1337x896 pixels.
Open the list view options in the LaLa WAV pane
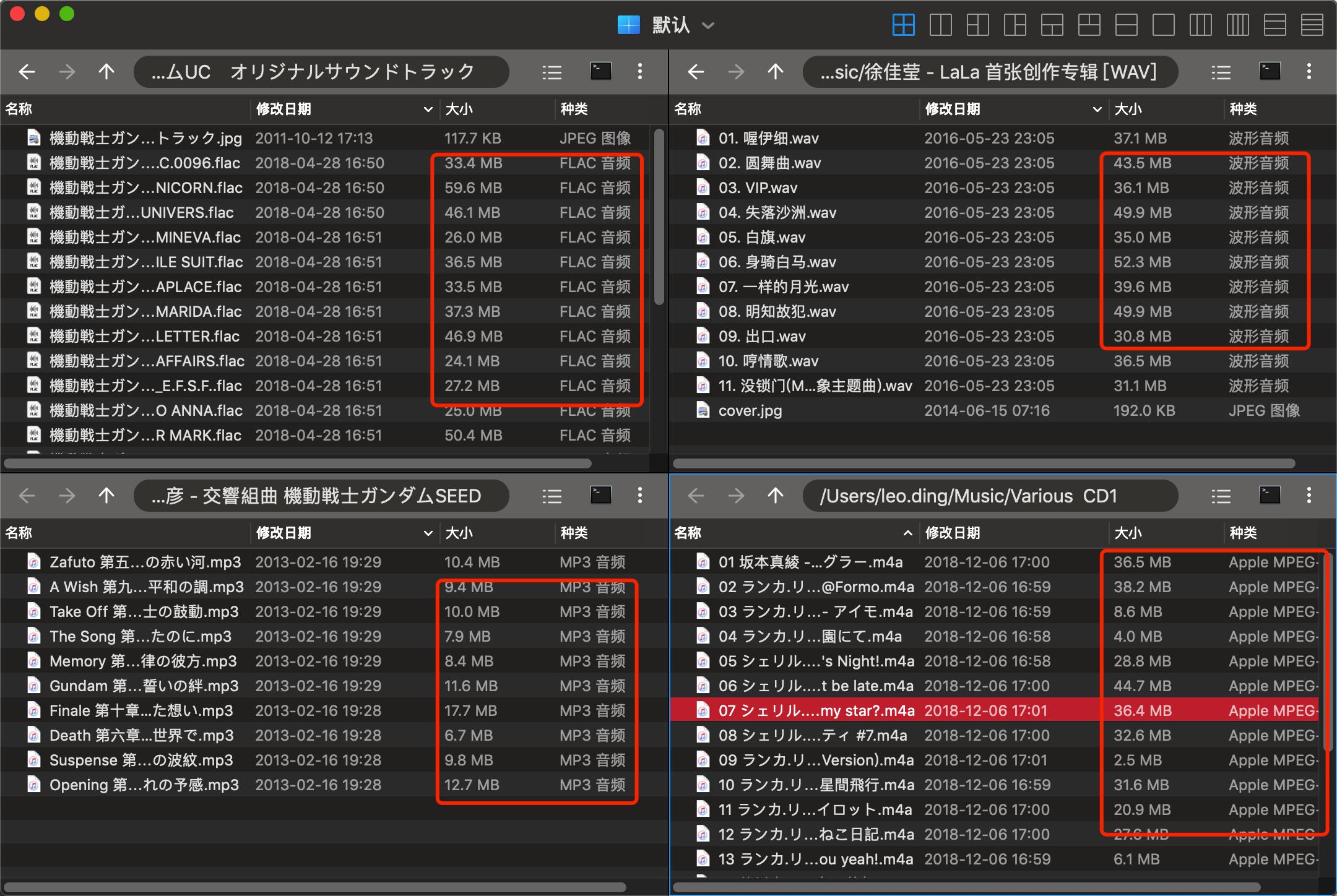(x=1221, y=72)
